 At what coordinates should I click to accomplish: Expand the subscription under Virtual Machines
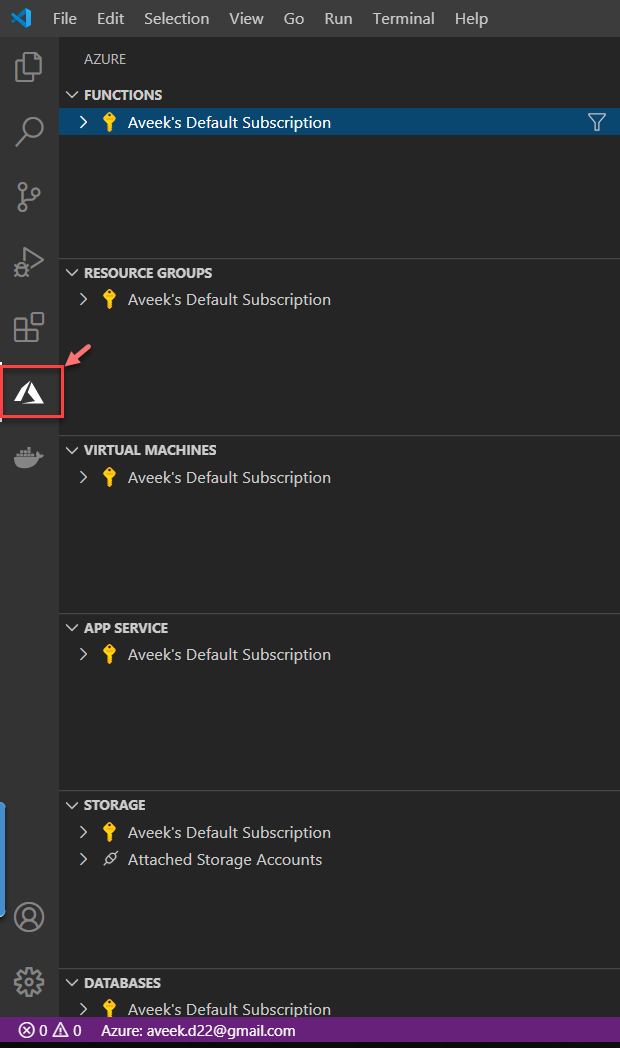84,478
